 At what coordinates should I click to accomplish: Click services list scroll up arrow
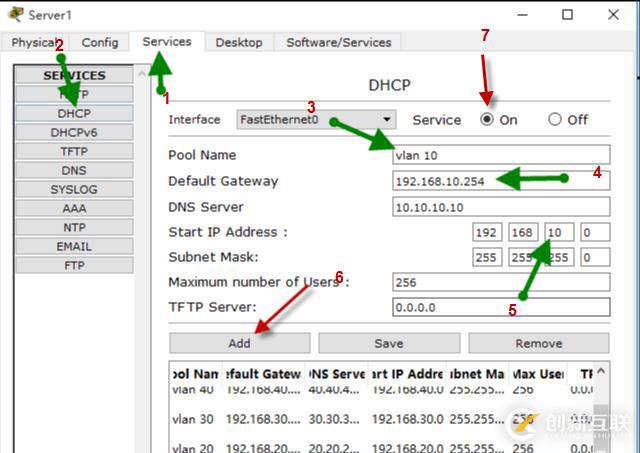142,74
